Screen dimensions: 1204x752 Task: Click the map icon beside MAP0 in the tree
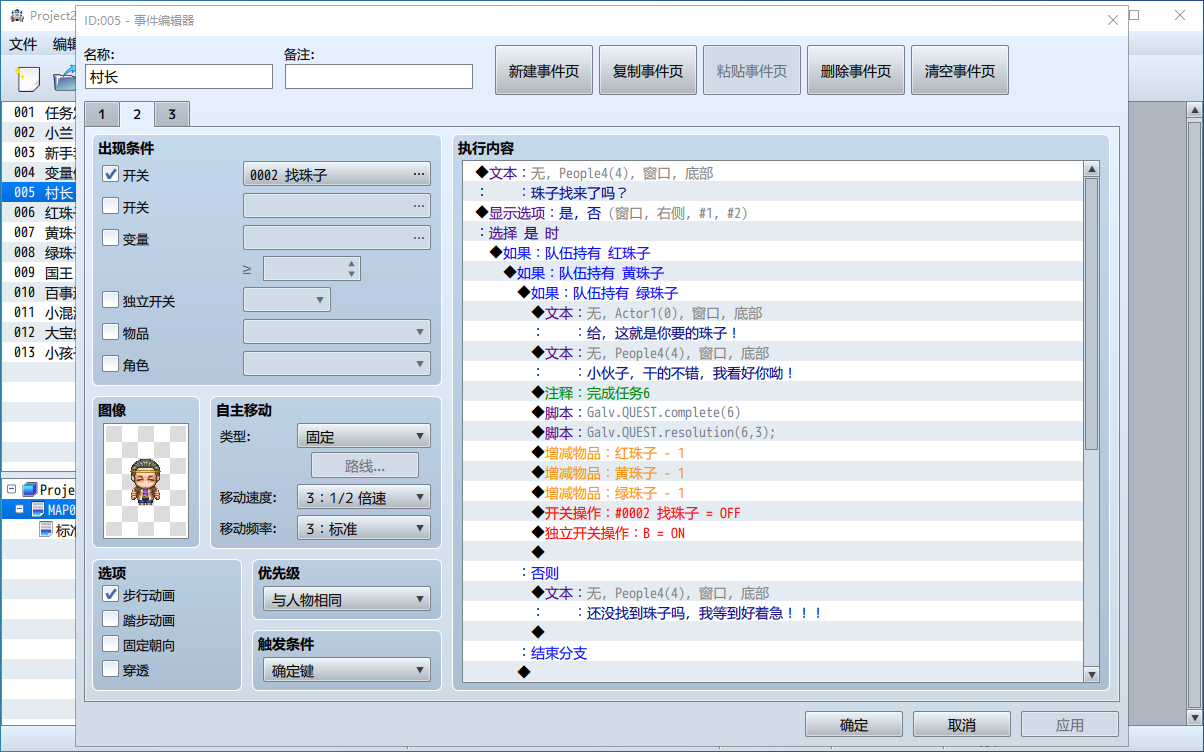tap(39, 510)
